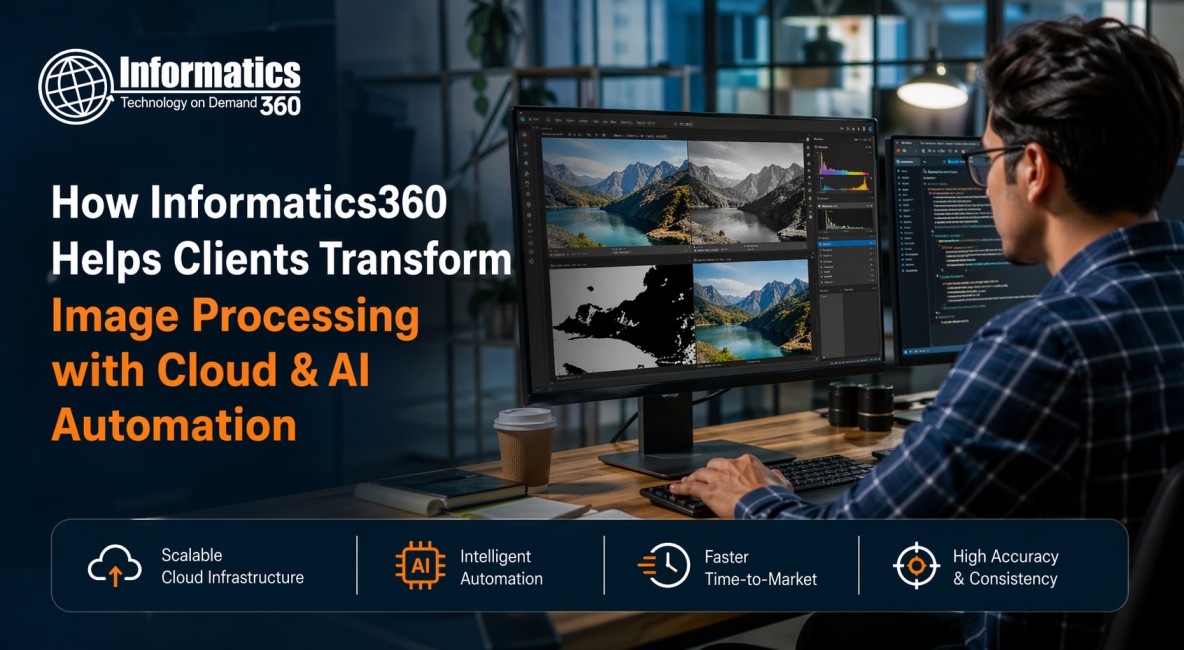Screen dimensions: 1184x650
Task: Select the Intelligent Automation text
Action: pyautogui.click(x=501, y=566)
